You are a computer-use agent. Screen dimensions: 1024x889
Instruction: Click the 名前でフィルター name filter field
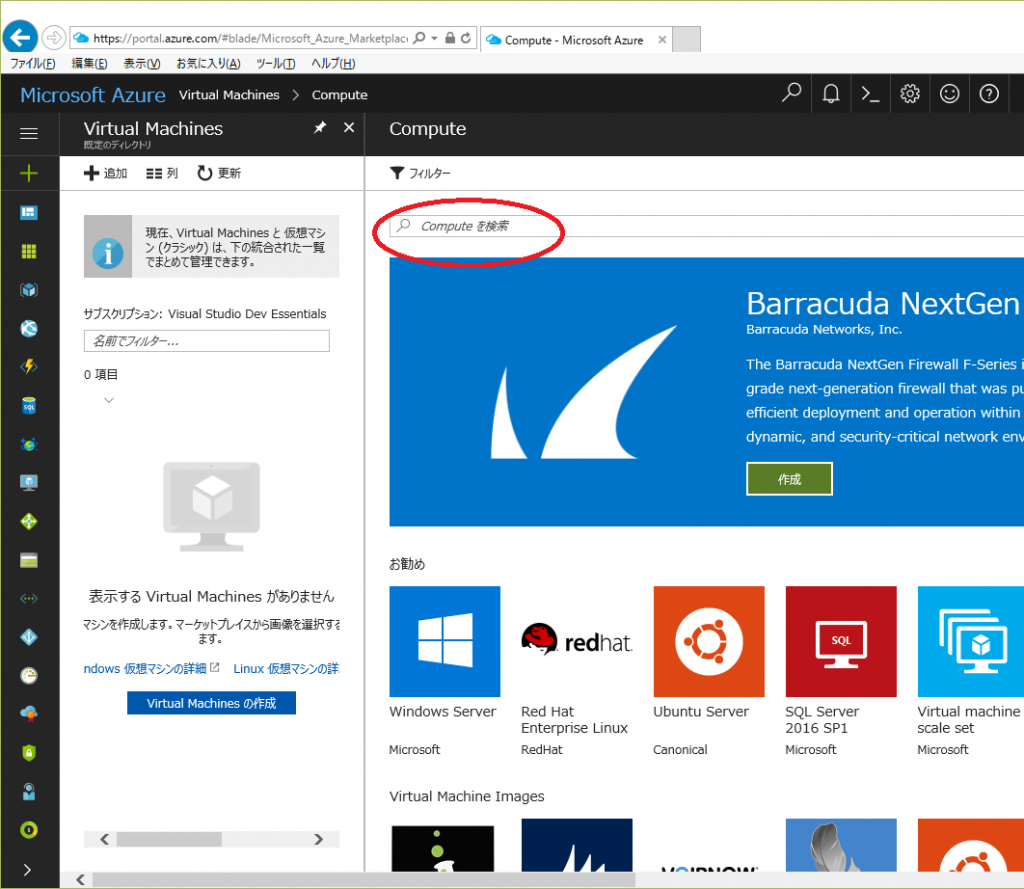click(206, 341)
